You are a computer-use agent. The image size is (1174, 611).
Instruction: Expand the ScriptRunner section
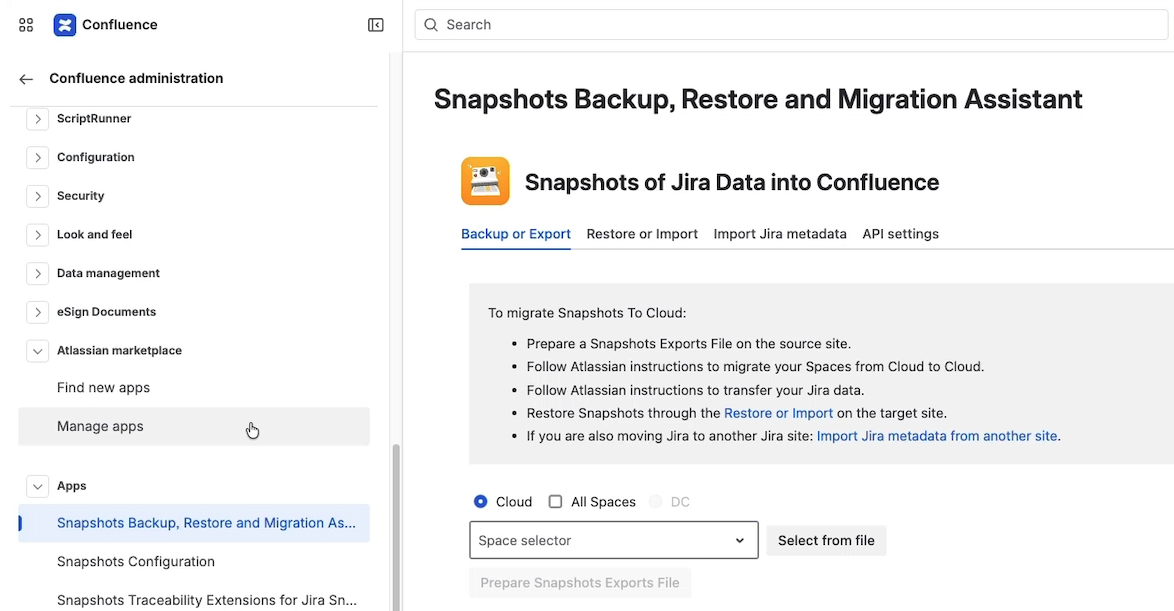tap(37, 118)
